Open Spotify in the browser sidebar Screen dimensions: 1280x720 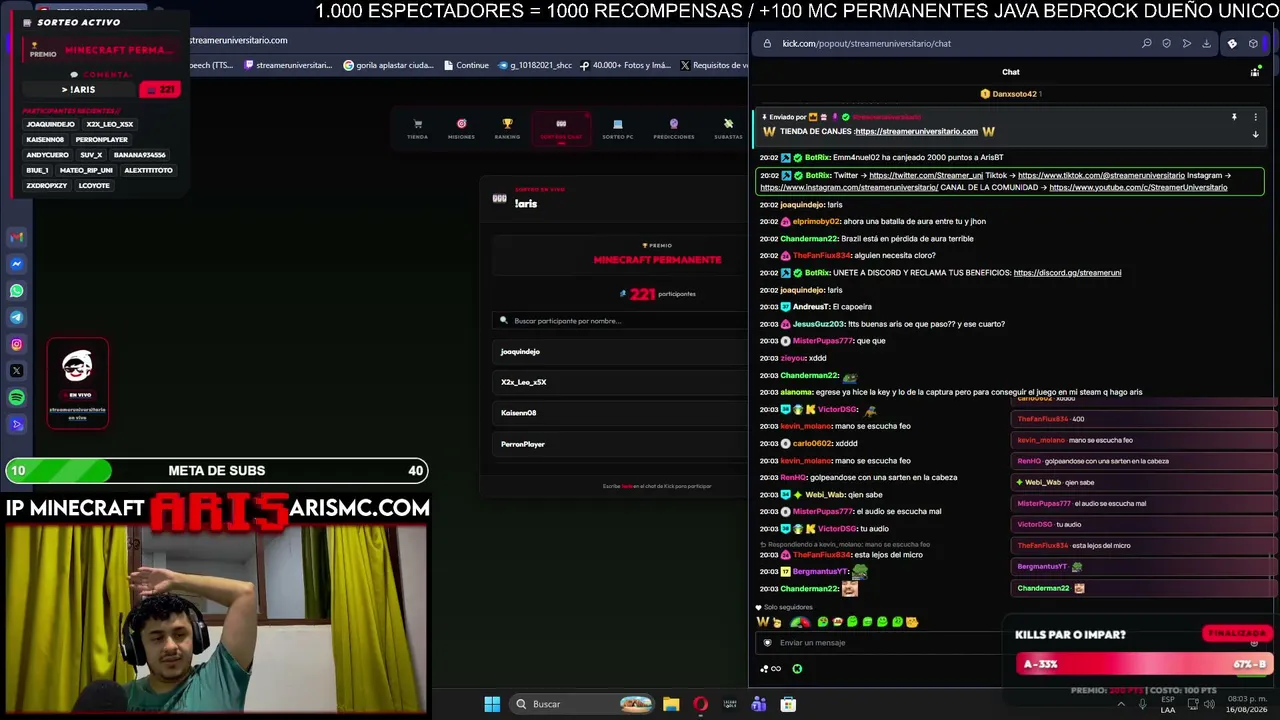[x=17, y=397]
